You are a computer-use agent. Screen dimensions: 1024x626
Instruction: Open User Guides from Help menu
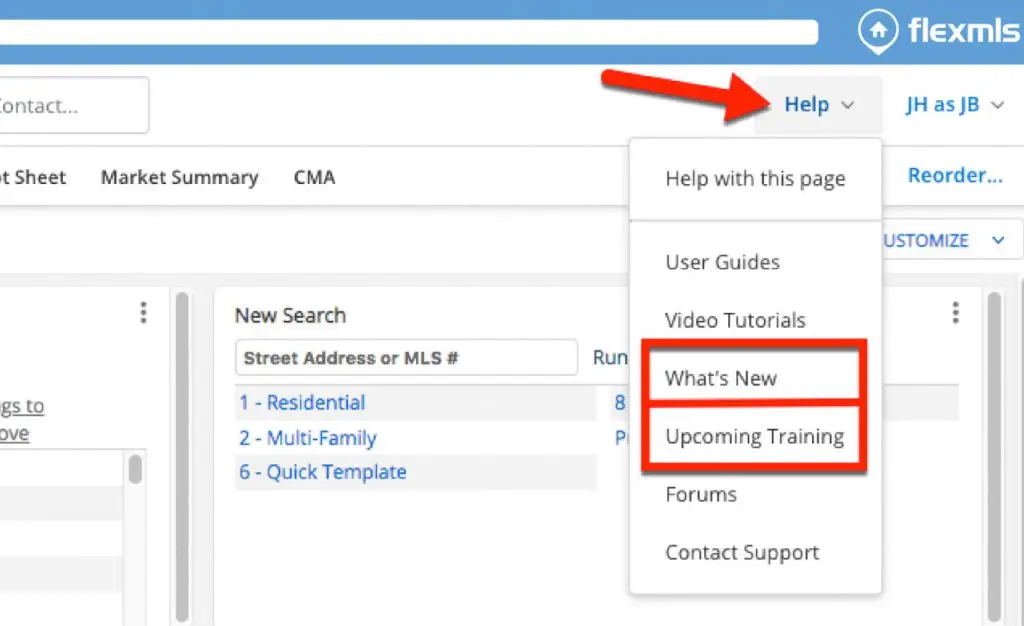click(x=722, y=262)
